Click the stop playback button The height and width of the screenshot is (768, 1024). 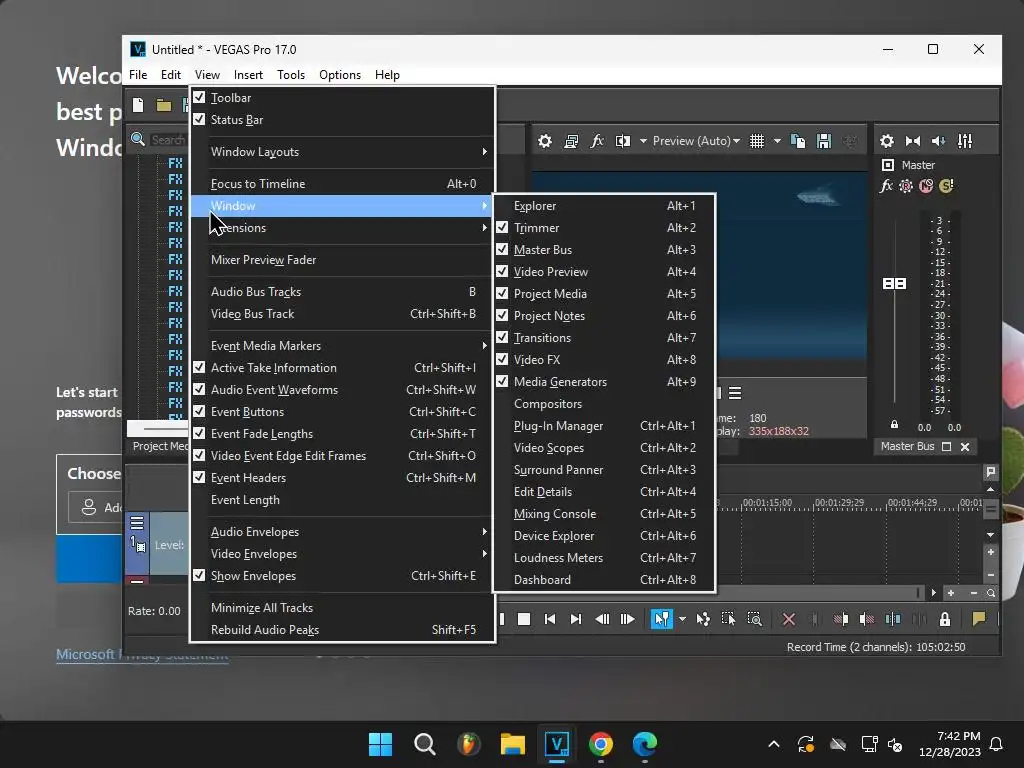click(524, 619)
